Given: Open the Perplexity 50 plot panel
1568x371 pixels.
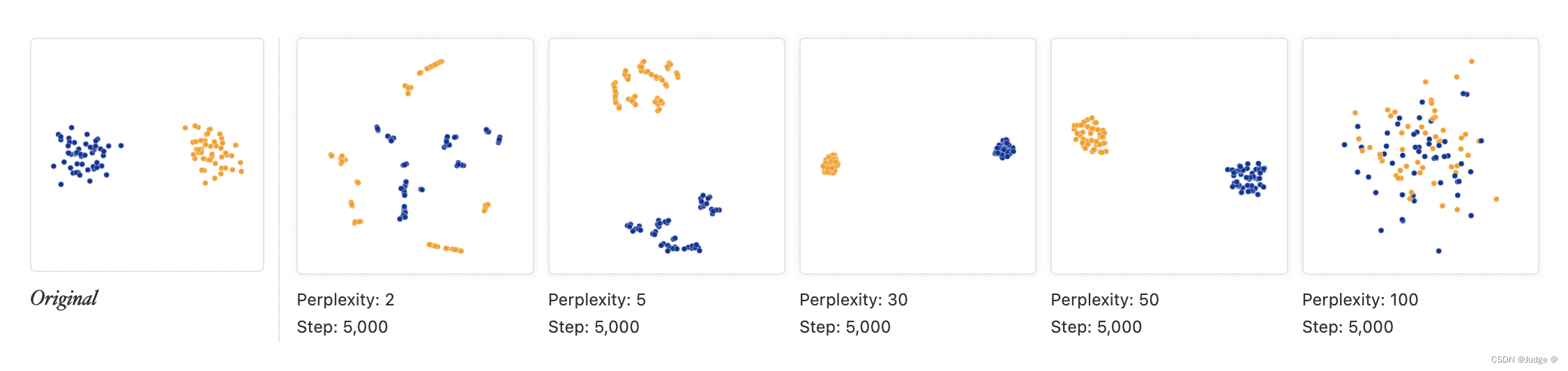Looking at the screenshot, I should (x=1169, y=156).
